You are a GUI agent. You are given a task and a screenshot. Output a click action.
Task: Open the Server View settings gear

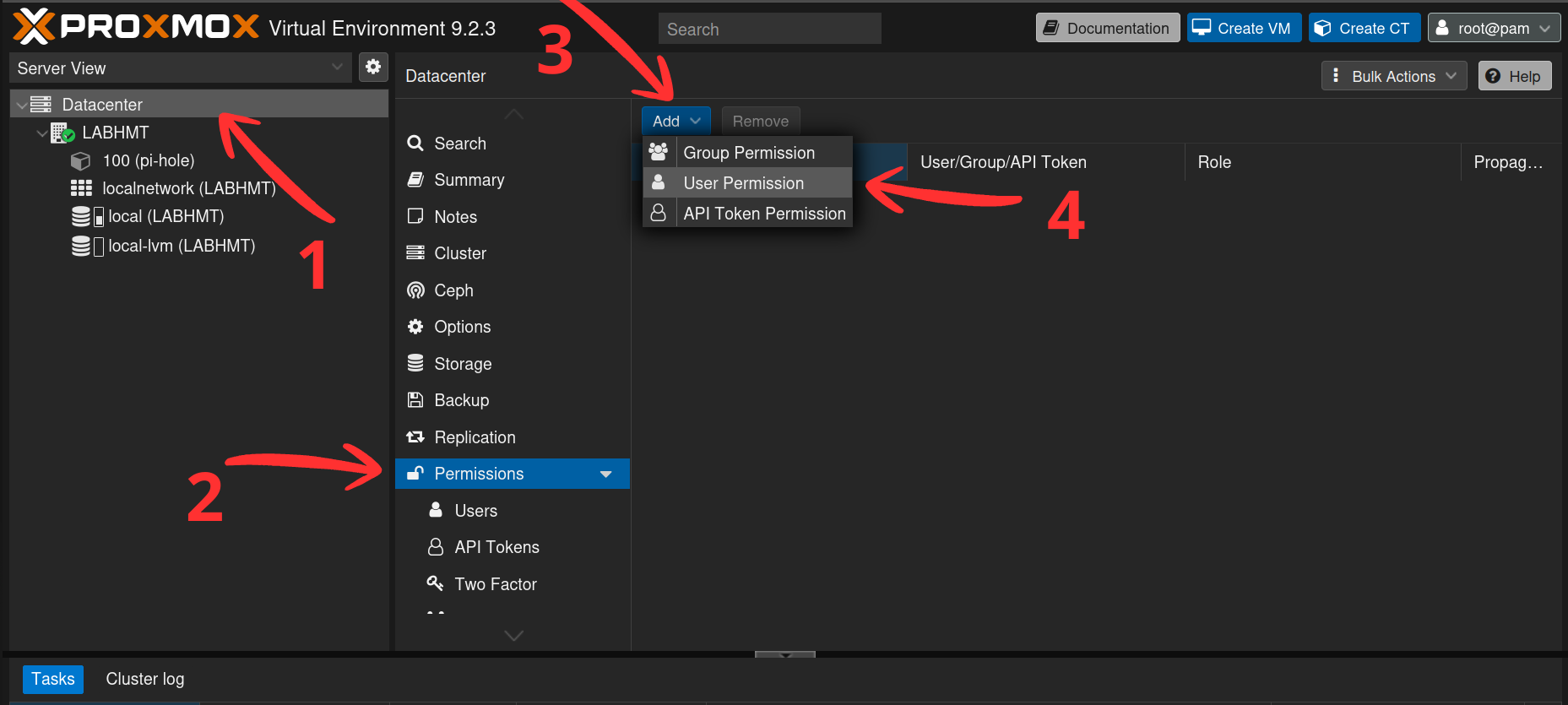pyautogui.click(x=373, y=67)
